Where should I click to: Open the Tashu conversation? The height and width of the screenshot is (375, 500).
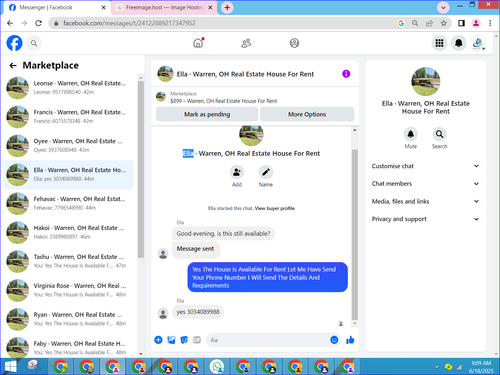coord(69,261)
